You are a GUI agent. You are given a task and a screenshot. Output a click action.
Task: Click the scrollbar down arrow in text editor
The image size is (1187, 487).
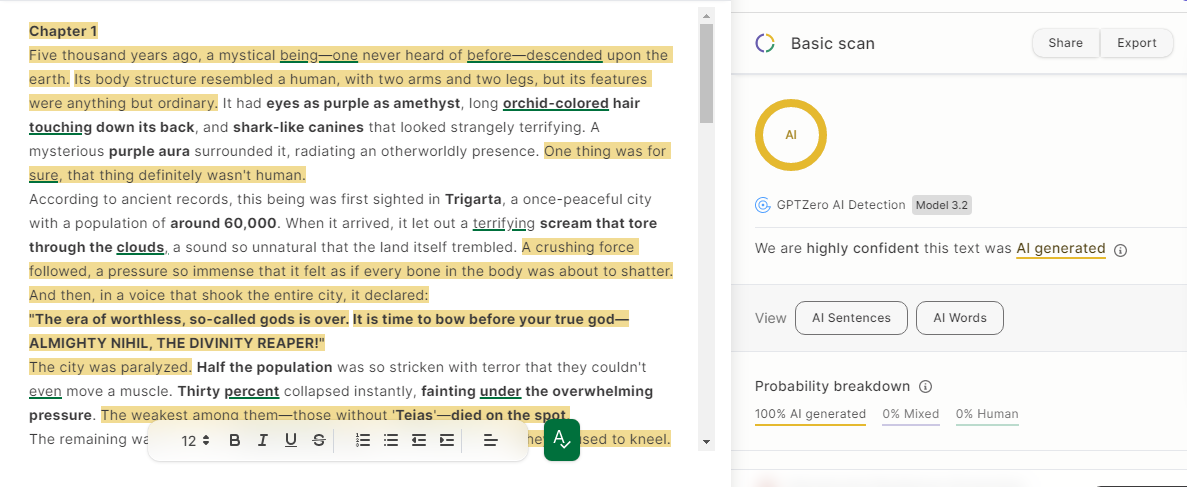pos(706,441)
